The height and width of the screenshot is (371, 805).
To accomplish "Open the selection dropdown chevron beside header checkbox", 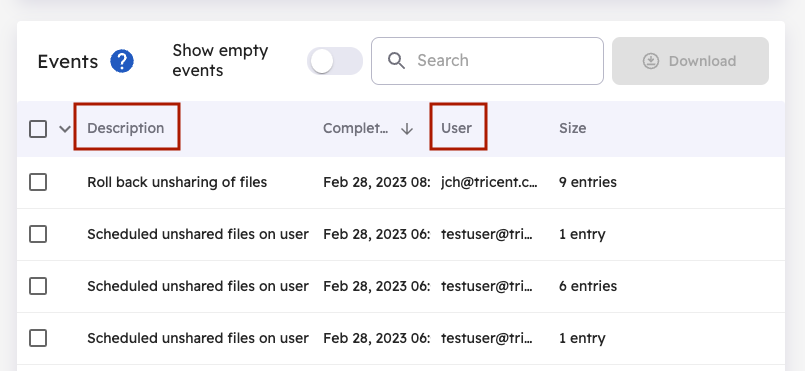I will click(65, 129).
